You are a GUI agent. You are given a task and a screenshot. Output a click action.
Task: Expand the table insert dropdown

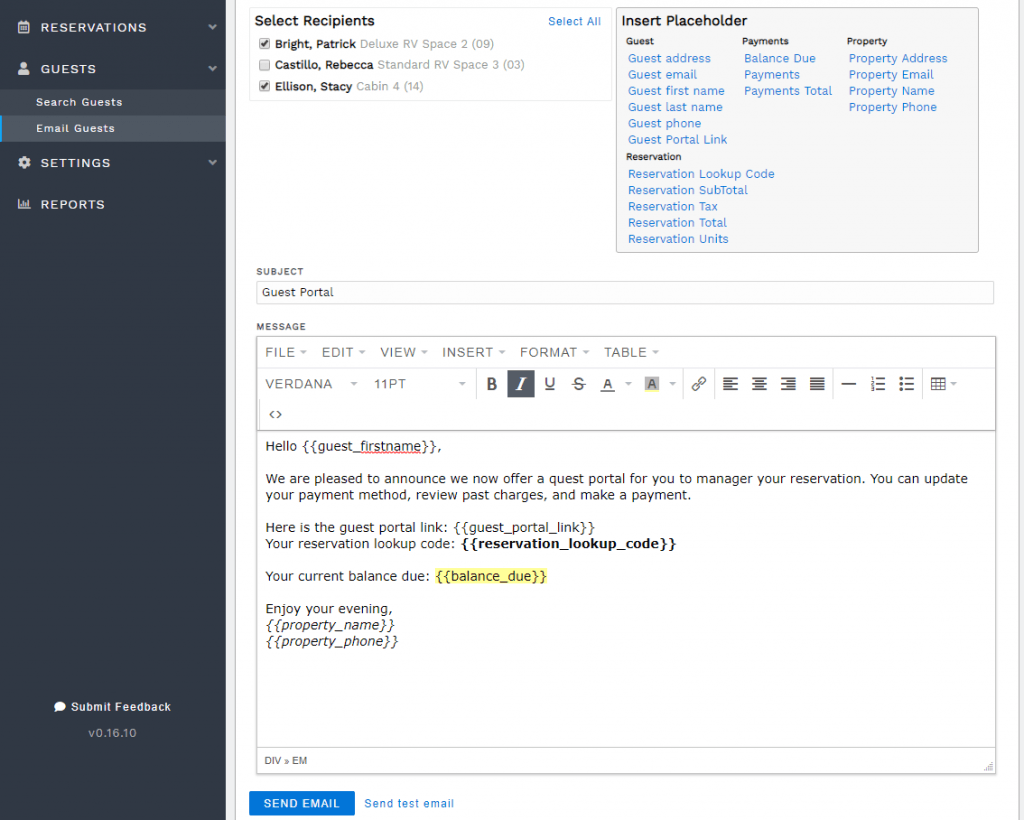click(952, 383)
